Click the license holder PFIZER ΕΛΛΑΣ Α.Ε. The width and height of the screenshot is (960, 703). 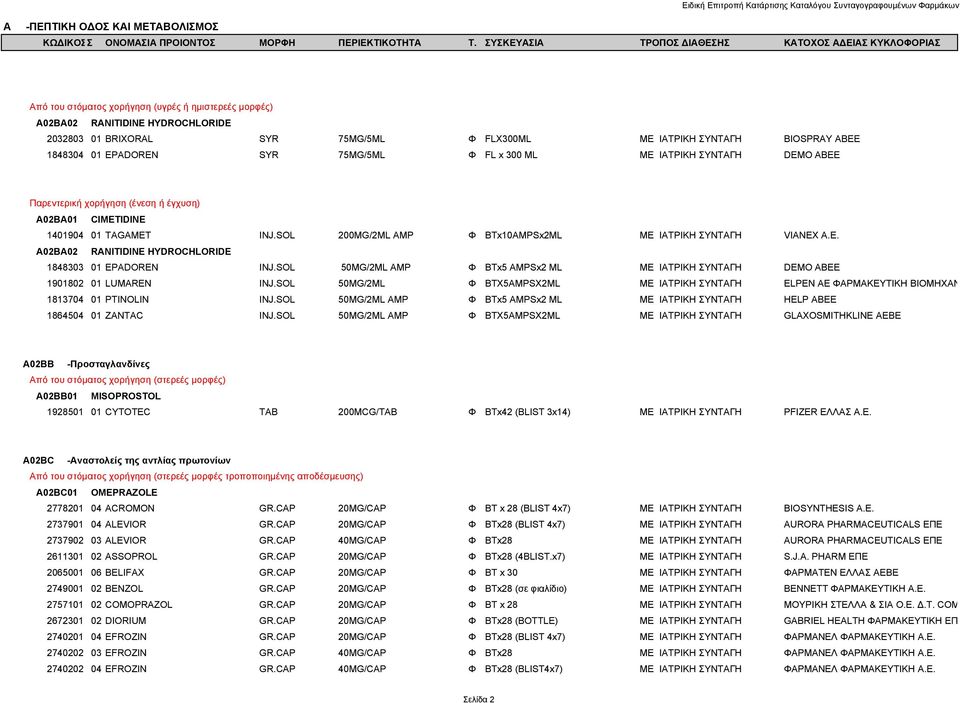pos(827,412)
